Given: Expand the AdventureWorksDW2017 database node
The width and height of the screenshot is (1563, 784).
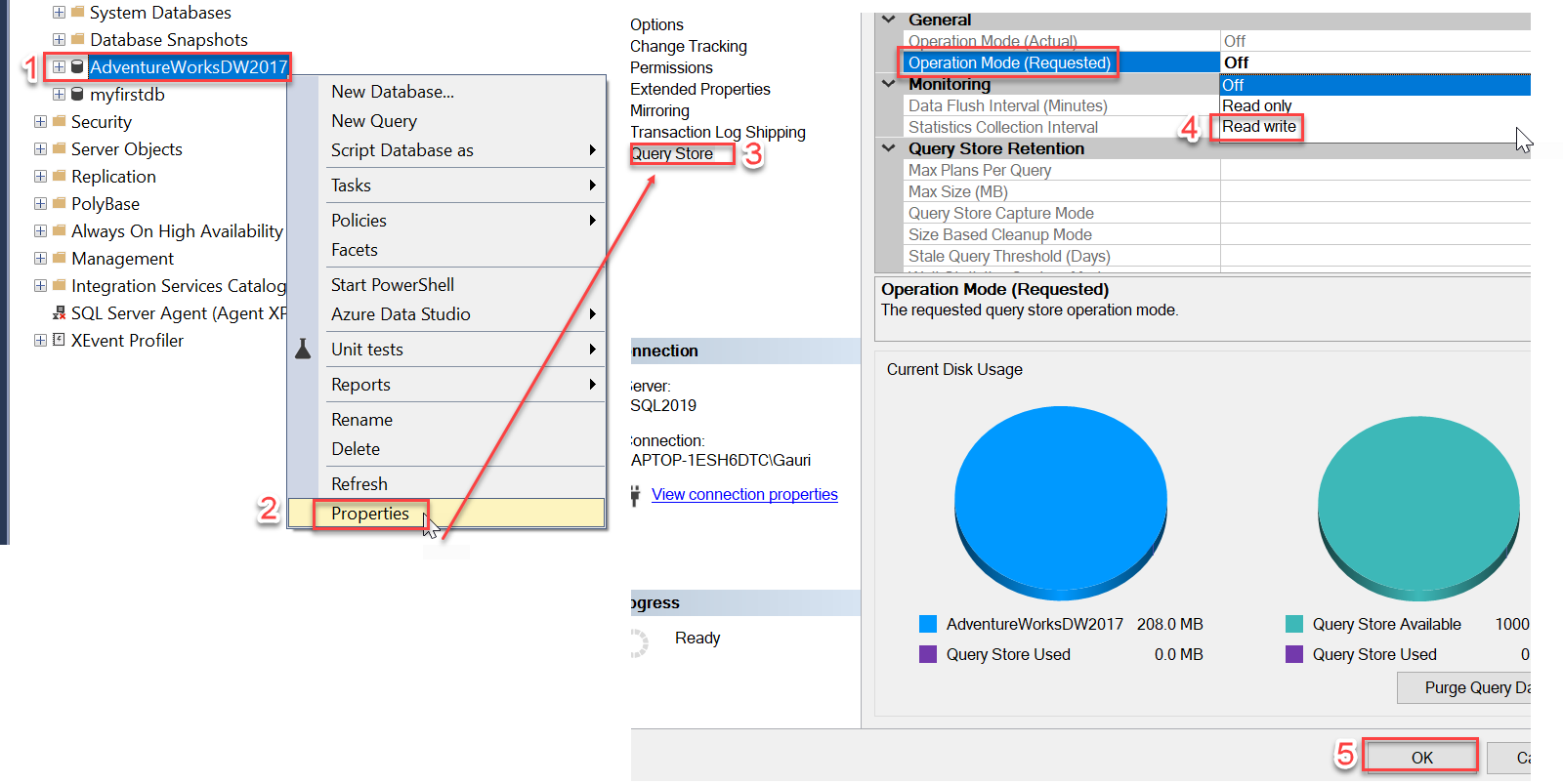Looking at the screenshot, I should click(59, 67).
